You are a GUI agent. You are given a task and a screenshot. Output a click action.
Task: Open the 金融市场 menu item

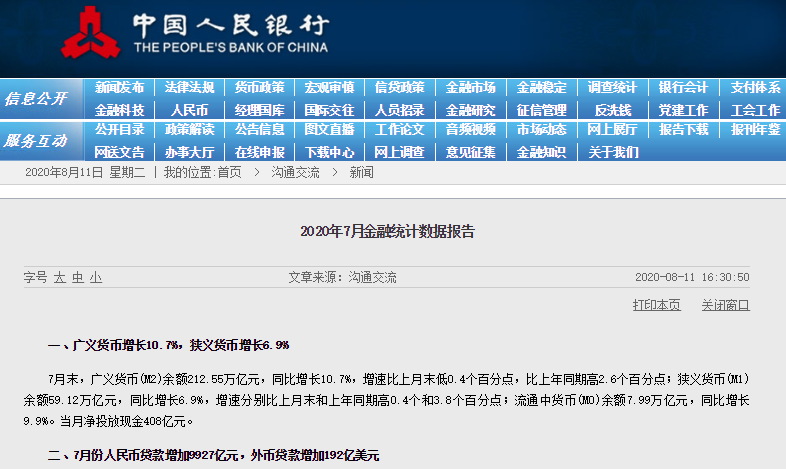470,88
